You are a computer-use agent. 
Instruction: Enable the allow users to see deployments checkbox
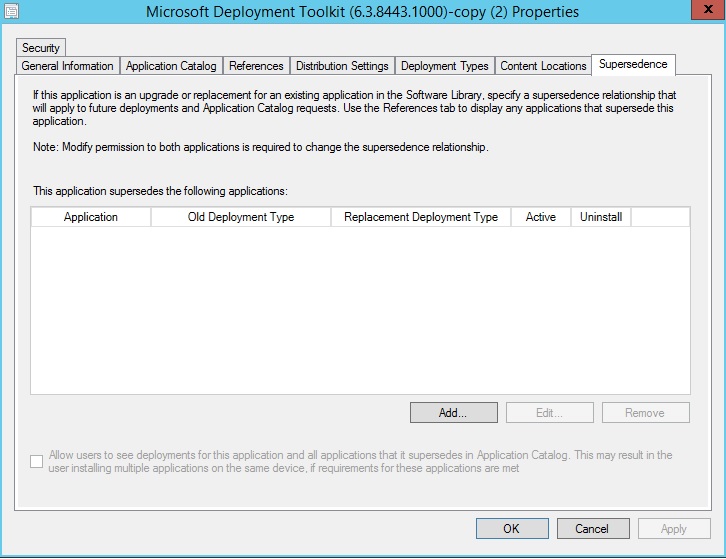pos(37,461)
